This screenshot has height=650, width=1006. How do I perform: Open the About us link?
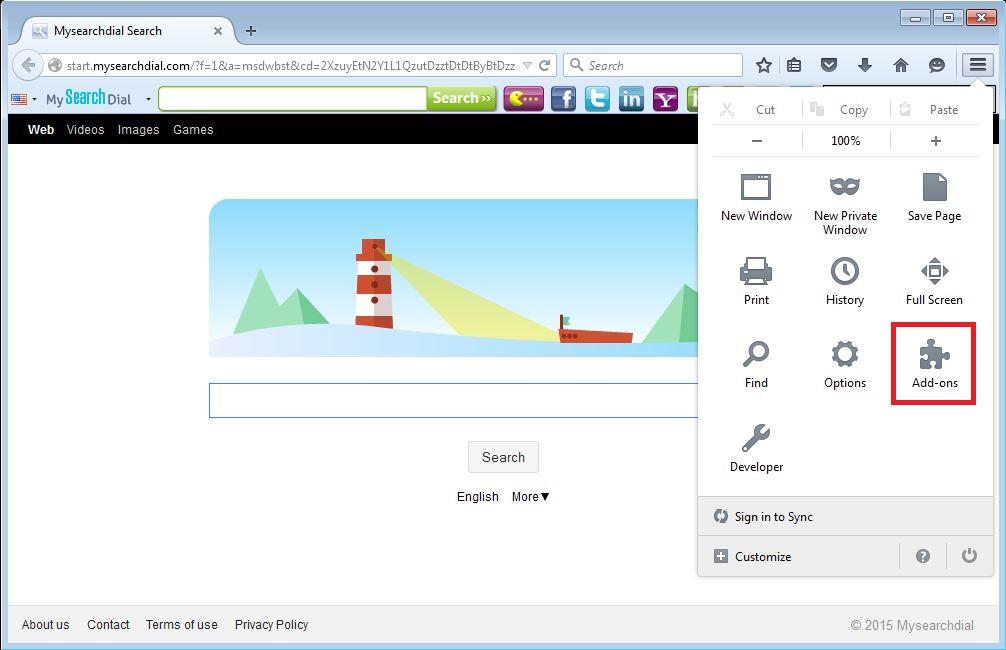[x=46, y=624]
